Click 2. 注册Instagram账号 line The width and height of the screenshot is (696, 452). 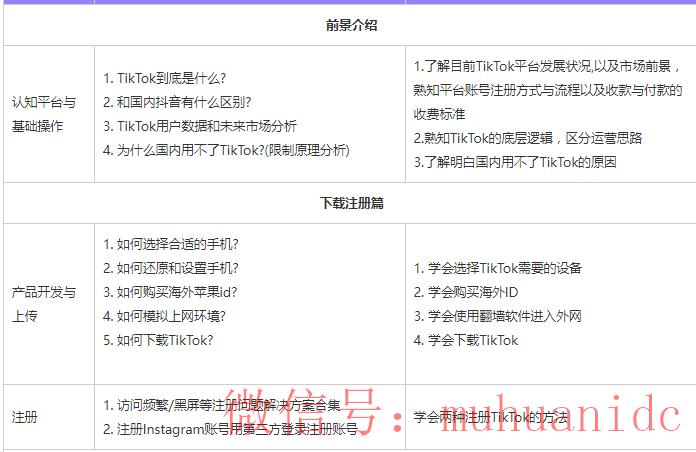[x=230, y=429]
